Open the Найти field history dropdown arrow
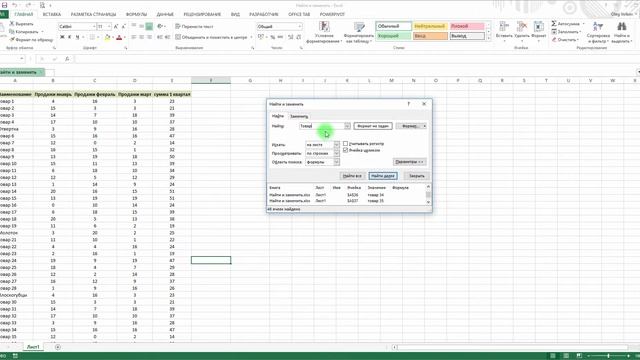Viewport: 640px width, 360px height. point(347,126)
